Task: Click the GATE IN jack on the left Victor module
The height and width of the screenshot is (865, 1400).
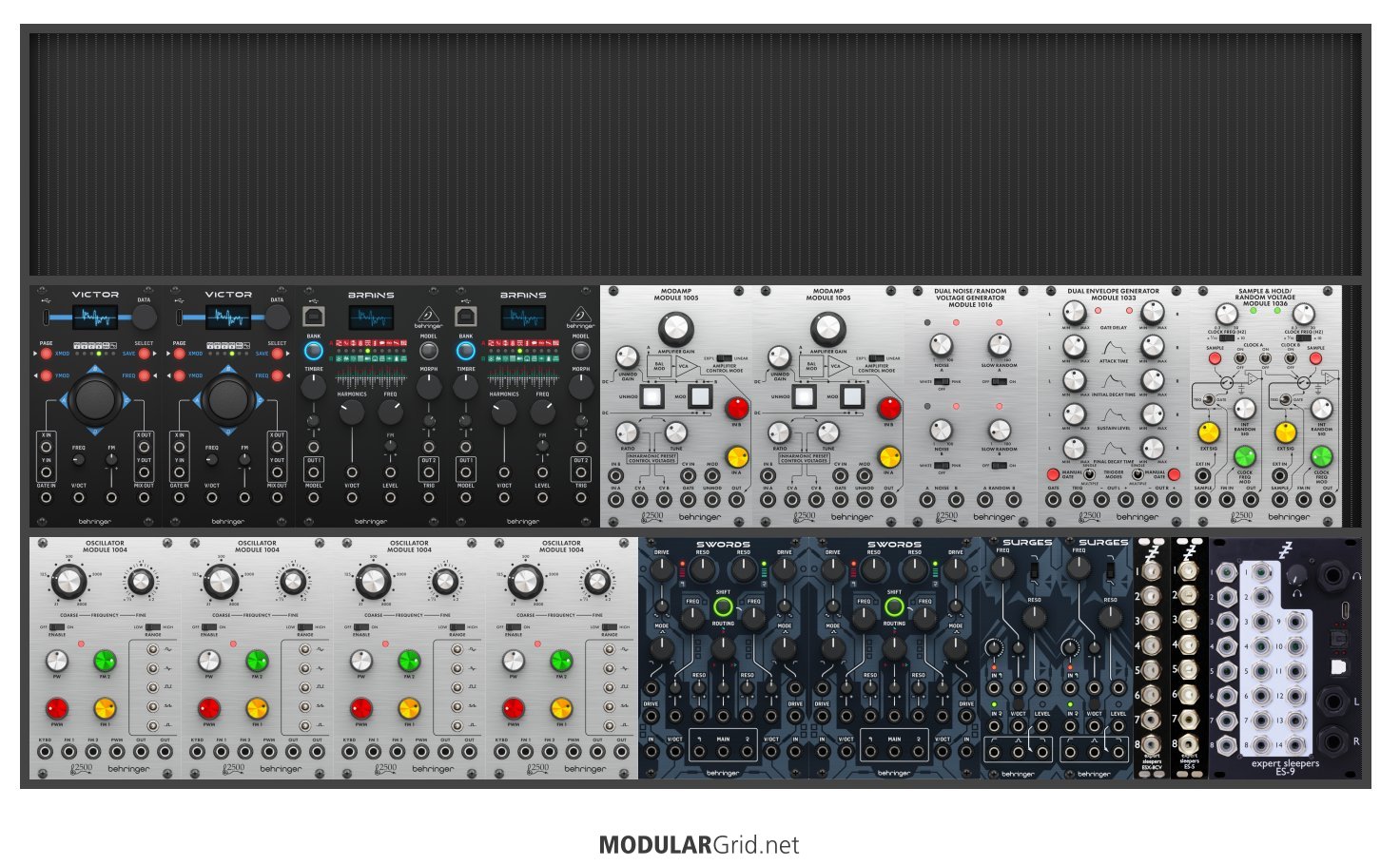Action: pyautogui.click(x=46, y=496)
